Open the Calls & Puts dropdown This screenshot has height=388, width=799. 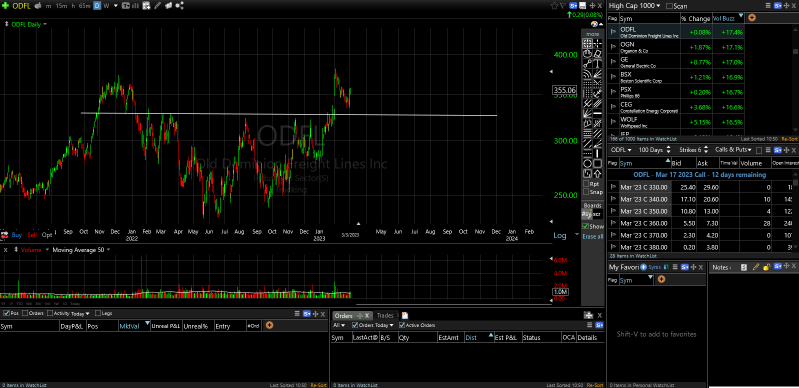[733, 150]
